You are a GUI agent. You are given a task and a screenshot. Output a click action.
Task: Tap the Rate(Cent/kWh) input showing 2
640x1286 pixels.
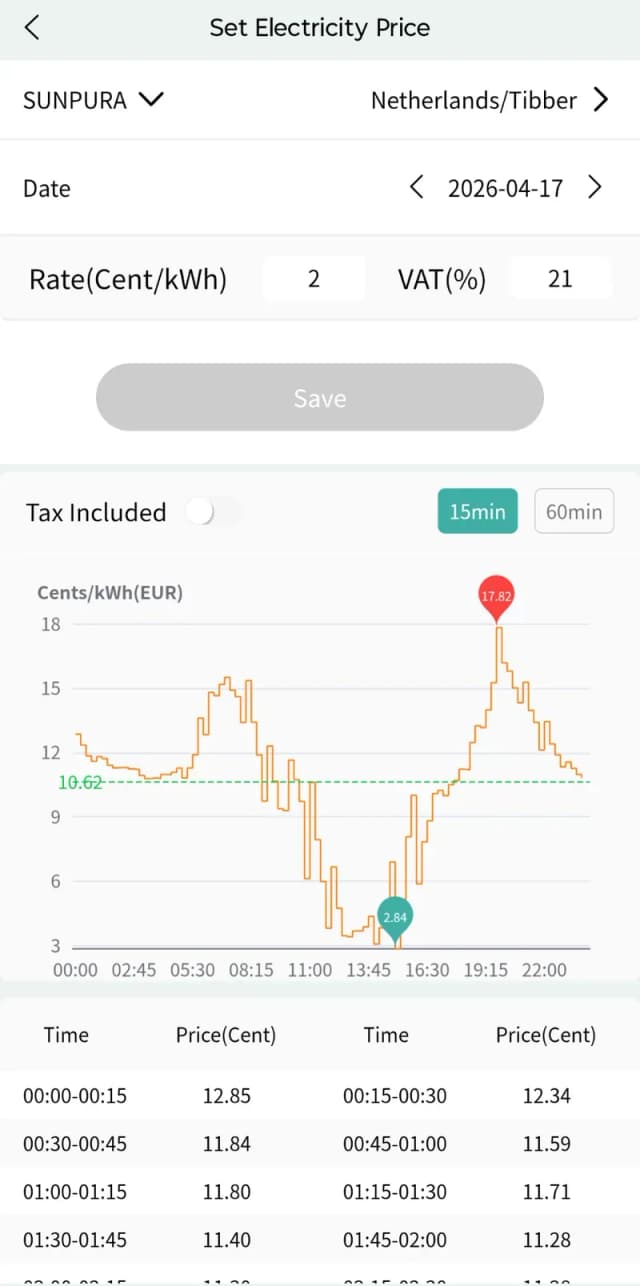coord(313,279)
